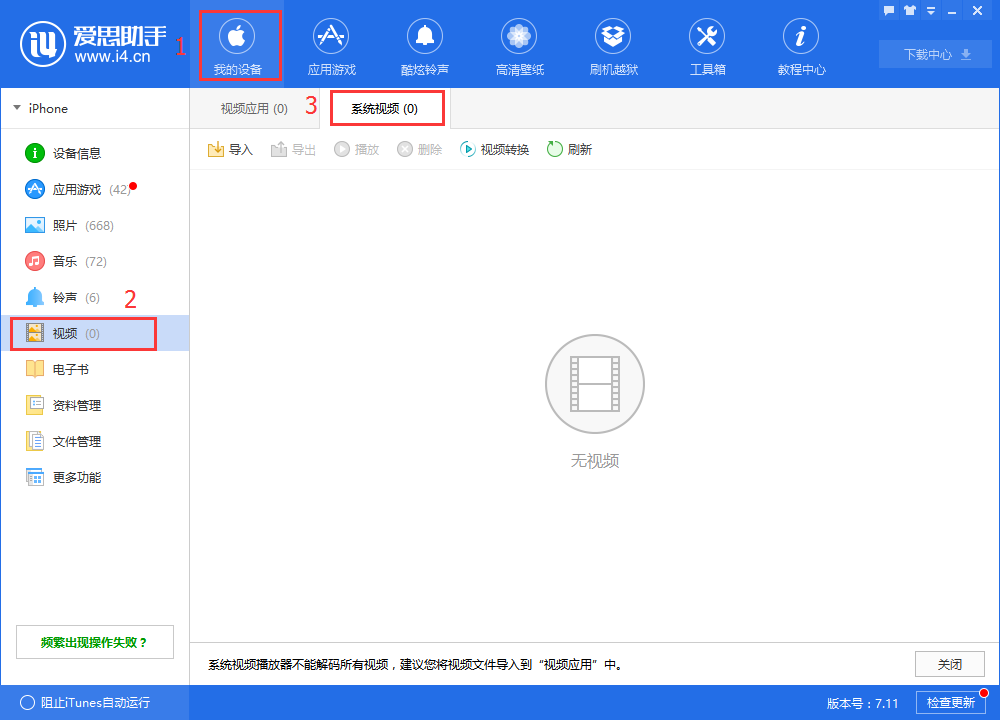Toggle 阻止iTunes自动运行 option
Screen dimensions: 1000x720
pyautogui.click(x=85, y=702)
